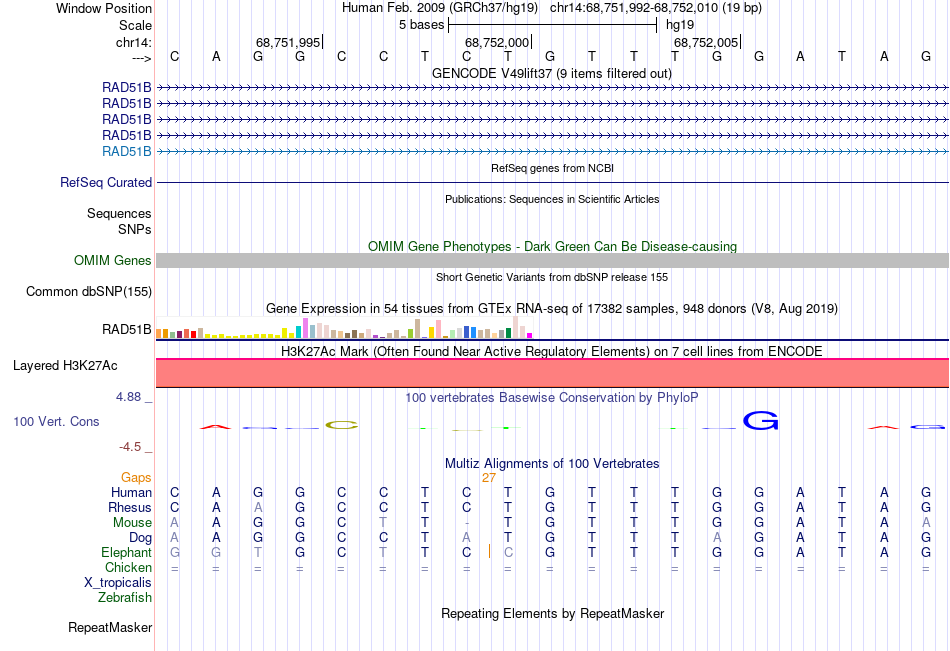Screen dimensions: 950x651
Task: Click the large blue G conservation logo
Action: click(x=760, y=421)
